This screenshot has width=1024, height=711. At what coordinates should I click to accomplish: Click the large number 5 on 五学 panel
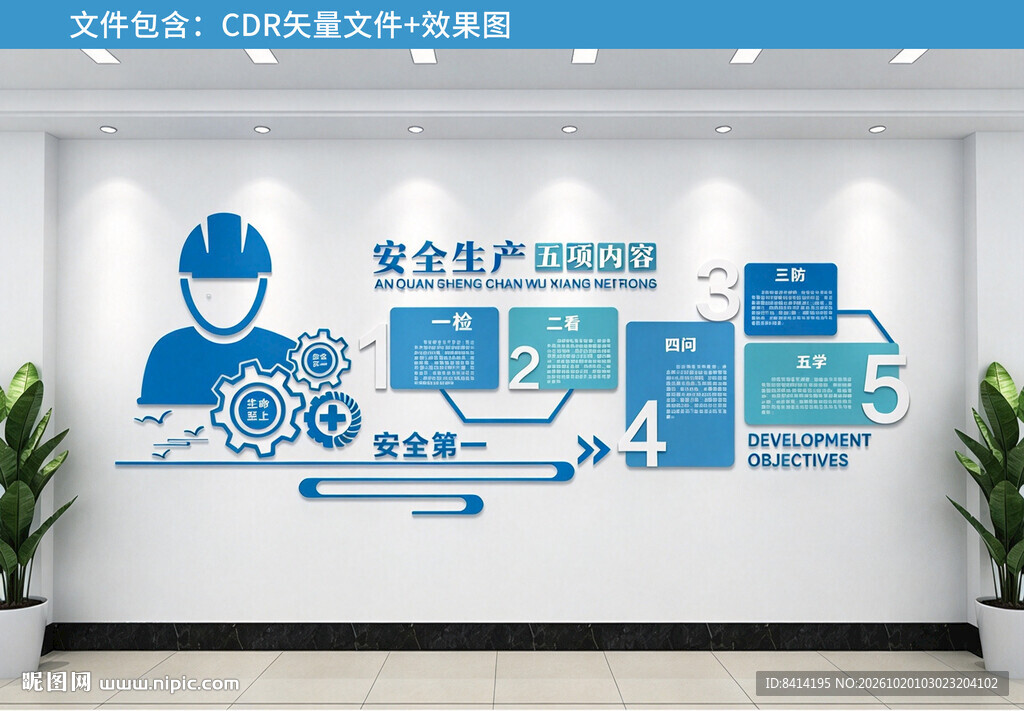coord(886,389)
